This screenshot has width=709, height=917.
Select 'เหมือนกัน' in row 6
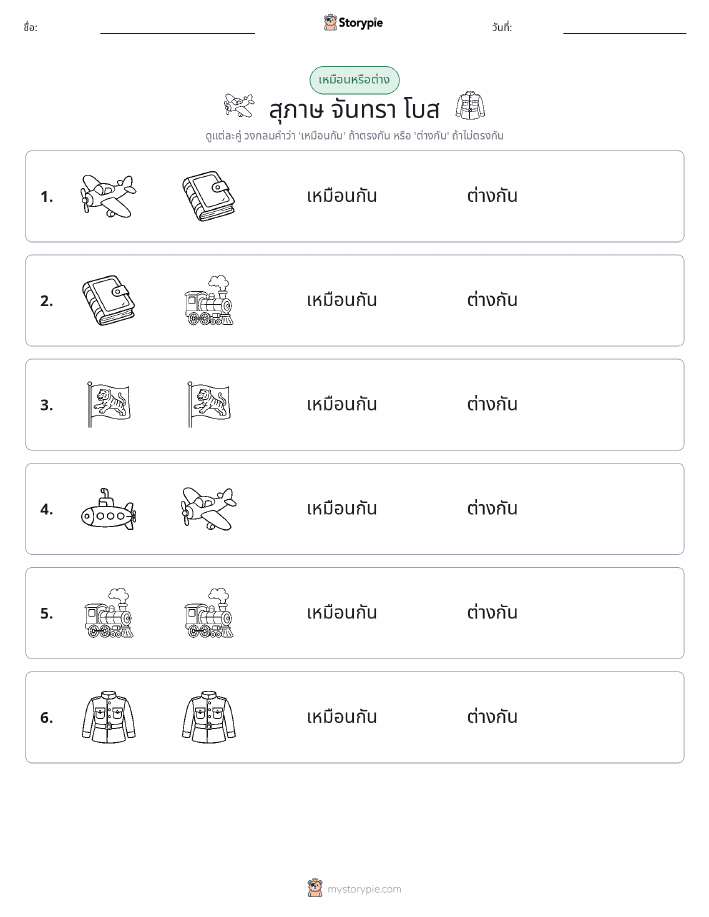click(x=342, y=716)
